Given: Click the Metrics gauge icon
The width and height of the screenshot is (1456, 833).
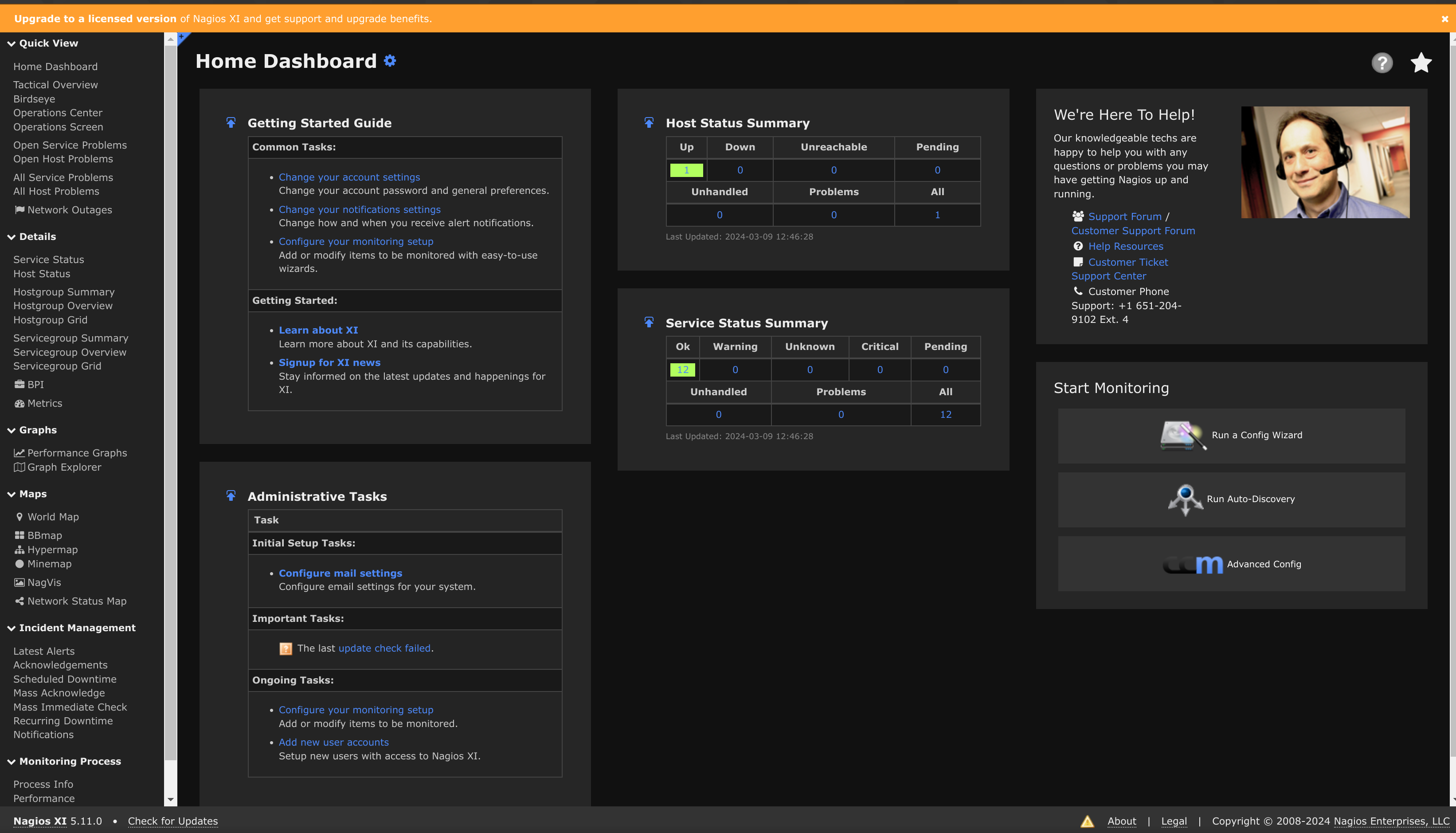Looking at the screenshot, I should (x=20, y=403).
